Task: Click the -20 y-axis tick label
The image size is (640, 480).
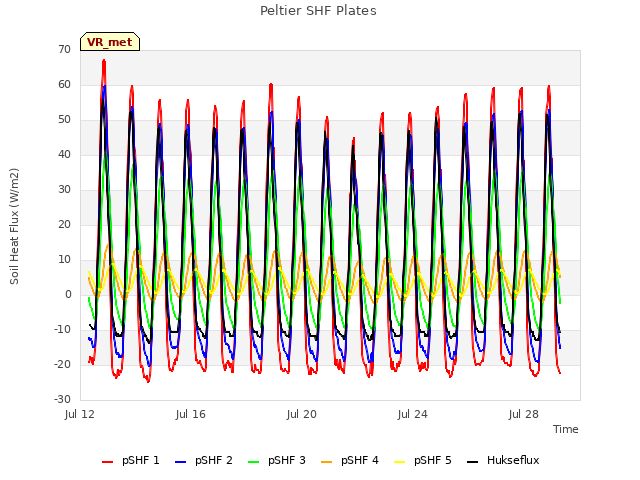Action: coord(62,364)
